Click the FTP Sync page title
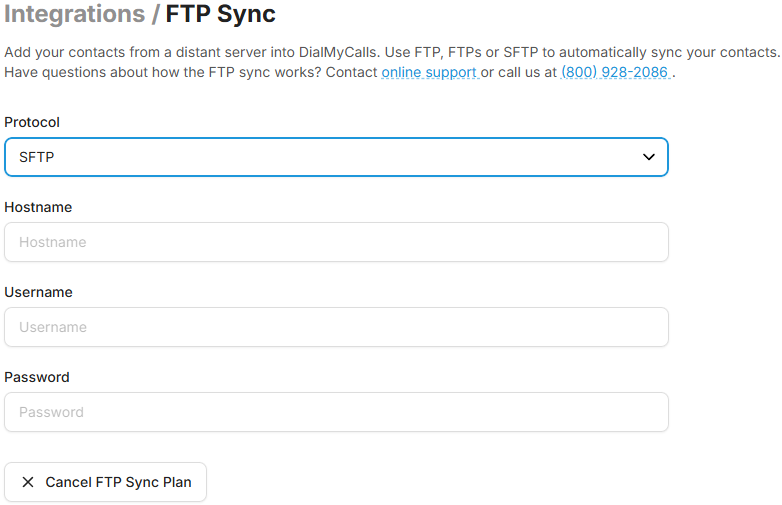Image resolution: width=782 pixels, height=505 pixels. click(220, 15)
